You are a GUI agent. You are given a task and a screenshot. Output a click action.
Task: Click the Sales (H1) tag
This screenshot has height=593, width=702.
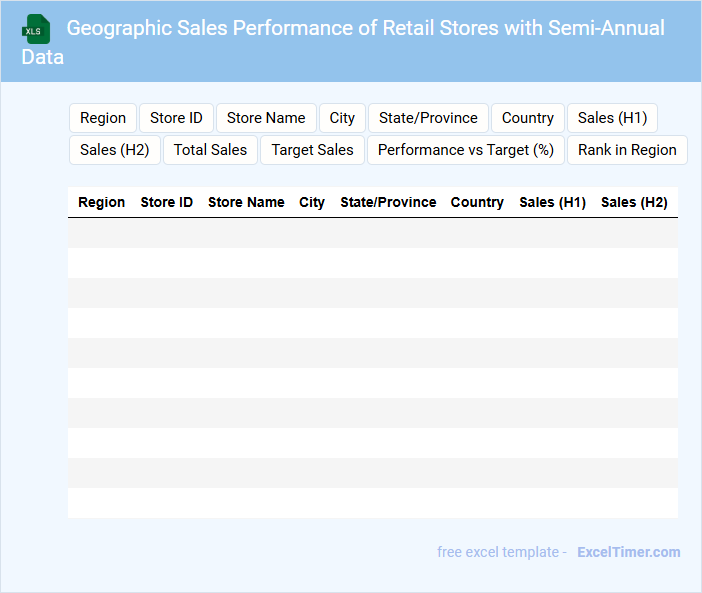point(612,118)
